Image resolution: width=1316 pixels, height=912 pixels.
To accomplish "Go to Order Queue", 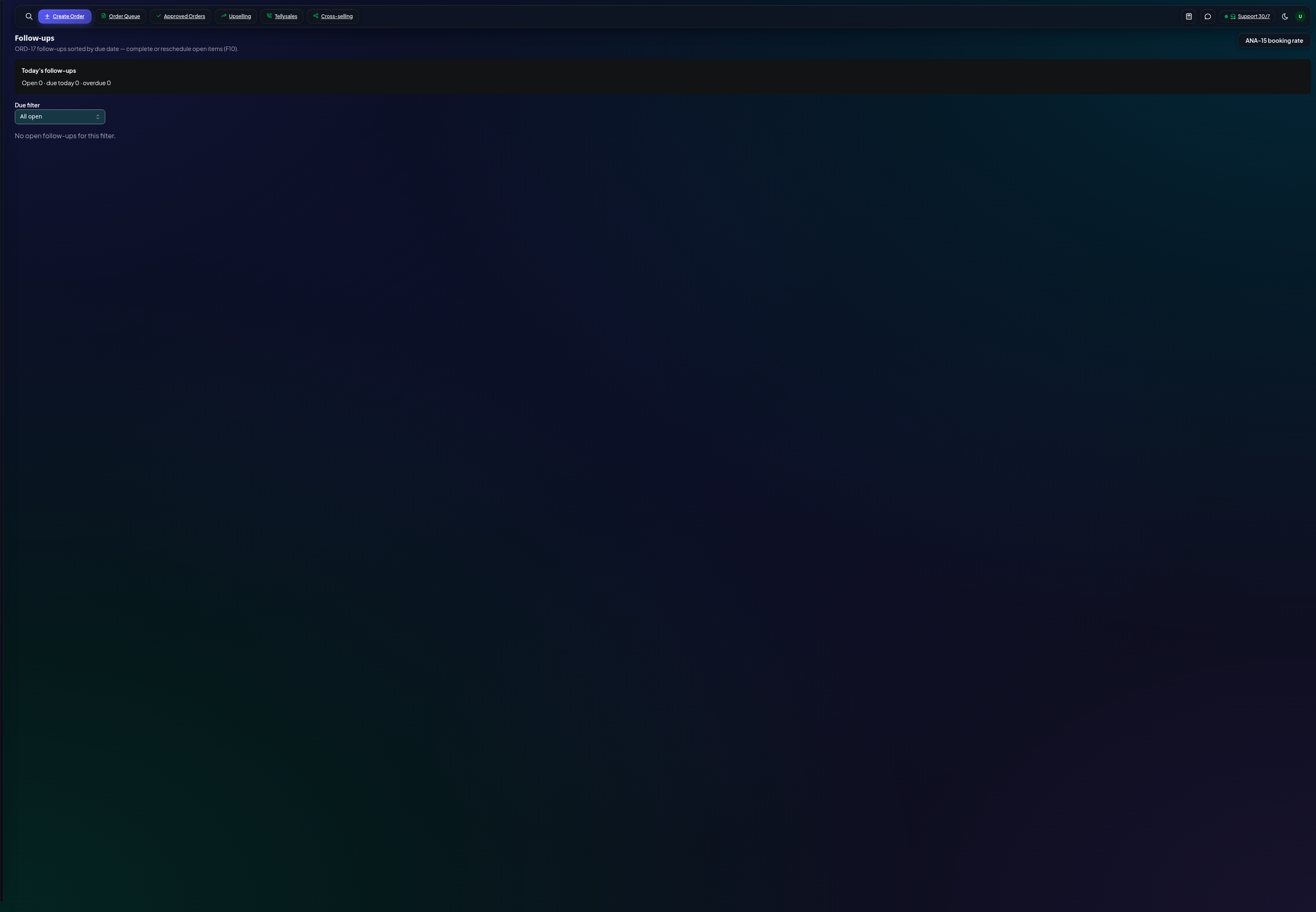I will coord(120,16).
